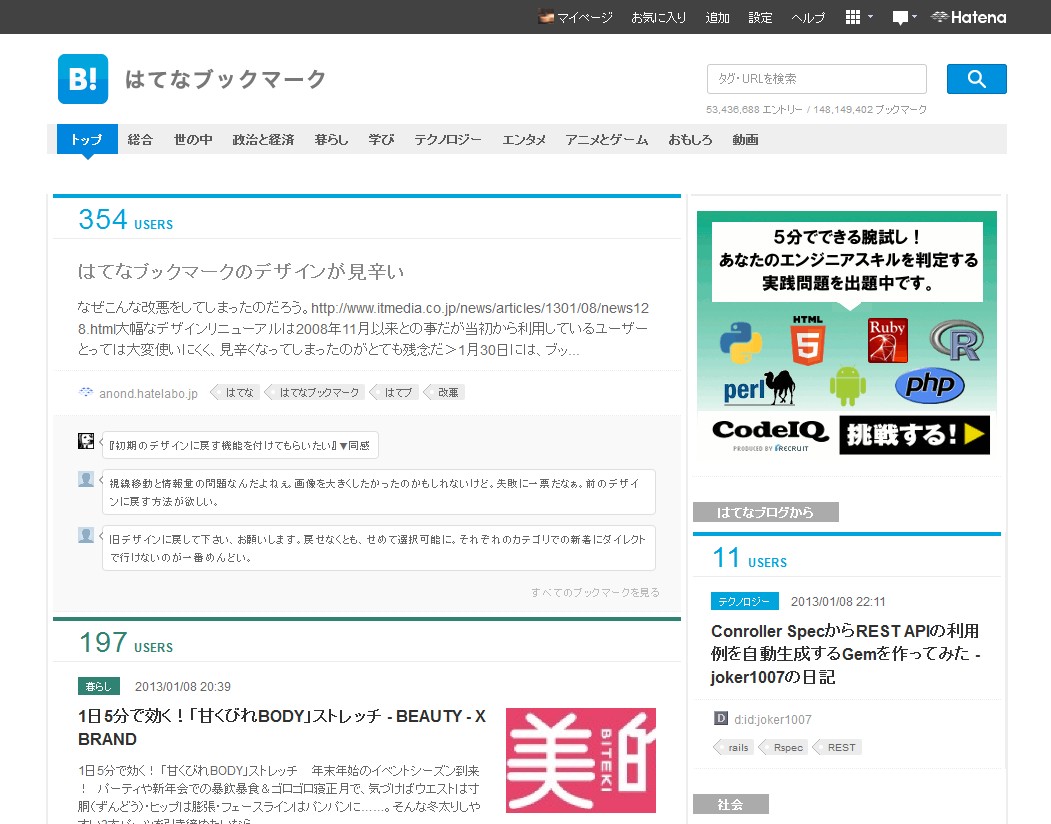This screenshot has width=1051, height=824.
Task: Click すべてのブックマークを見る link
Action: [595, 592]
